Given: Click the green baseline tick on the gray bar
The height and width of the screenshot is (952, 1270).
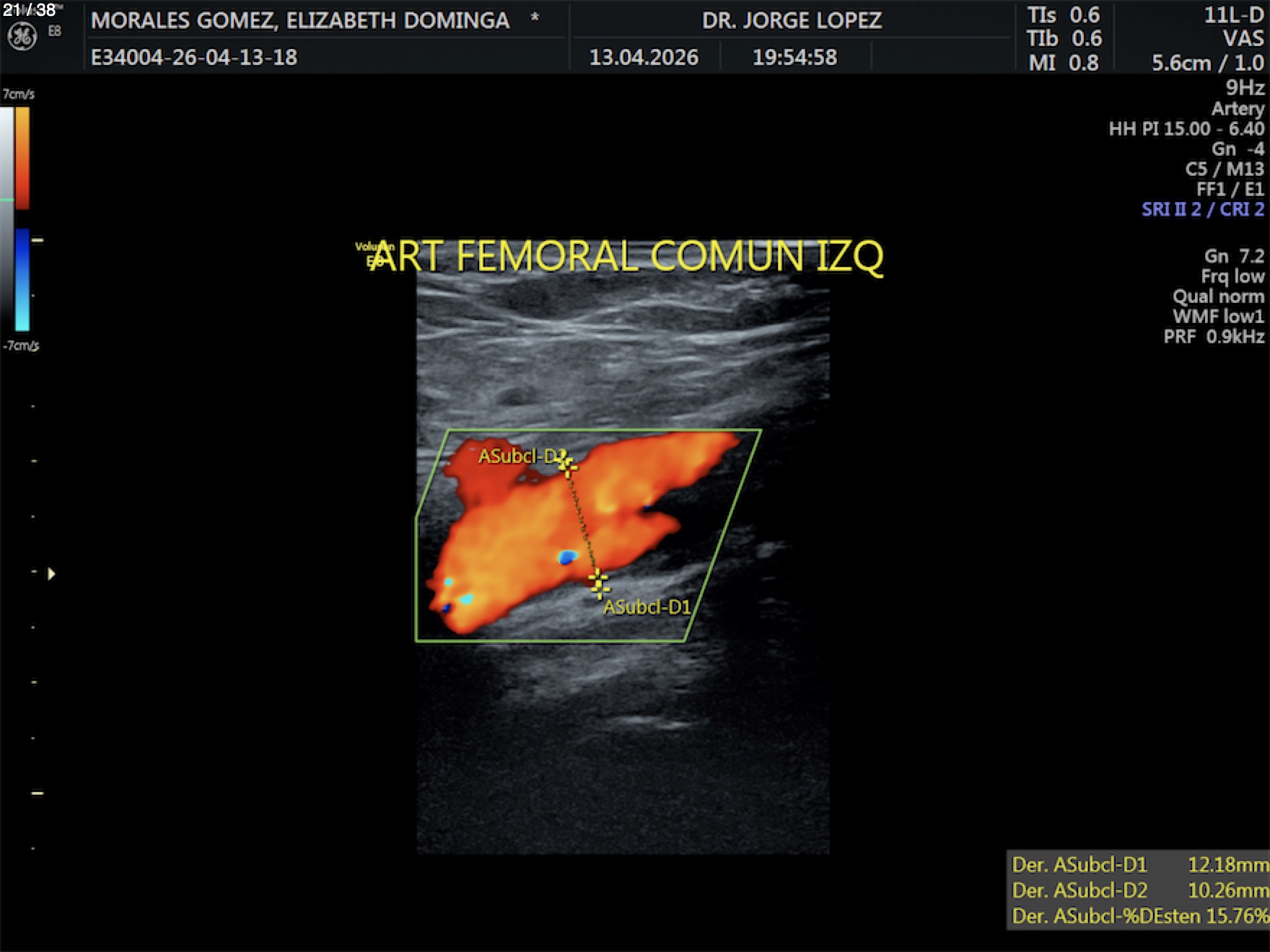Looking at the screenshot, I should [6, 199].
